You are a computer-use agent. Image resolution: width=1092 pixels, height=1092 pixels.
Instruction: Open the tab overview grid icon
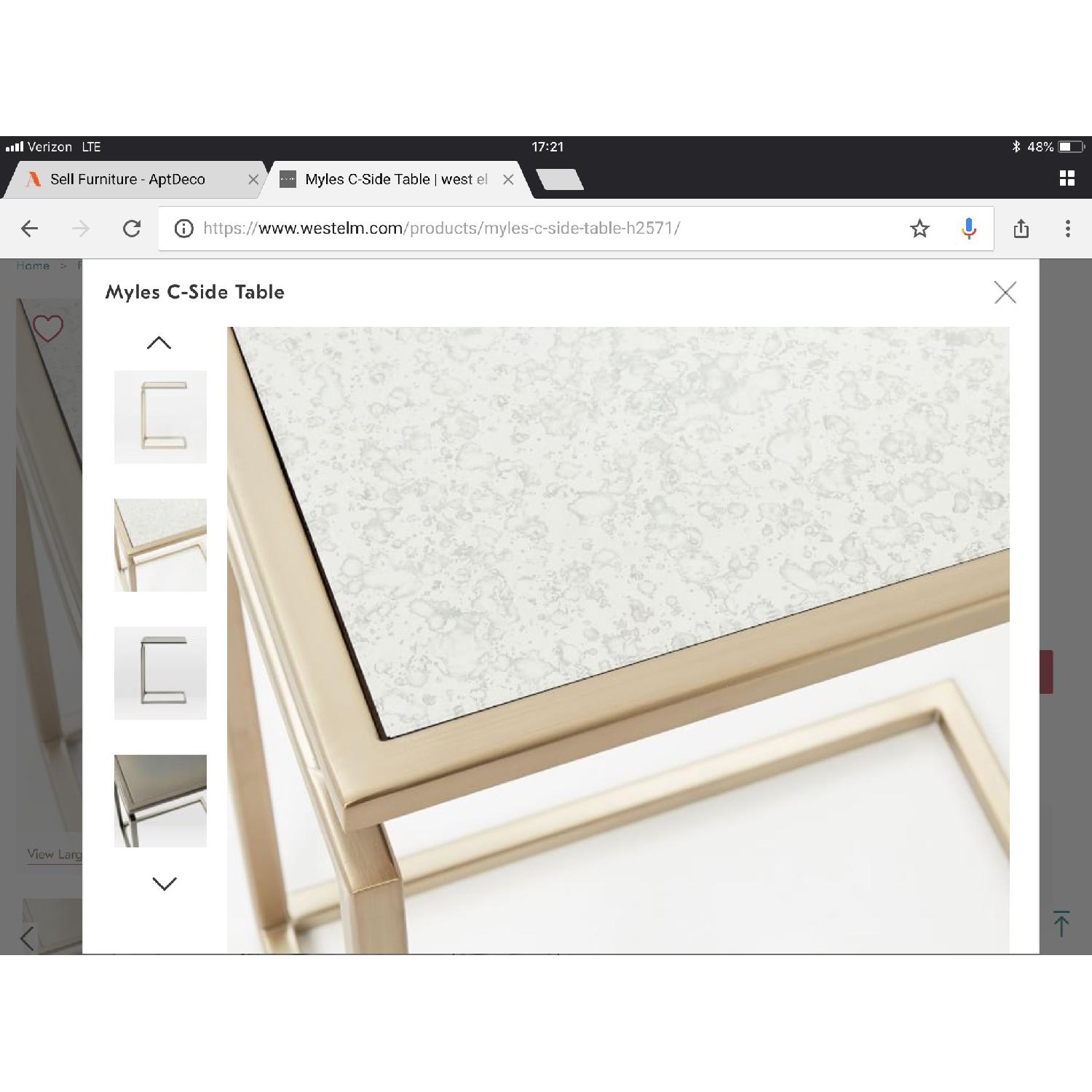[x=1067, y=177]
